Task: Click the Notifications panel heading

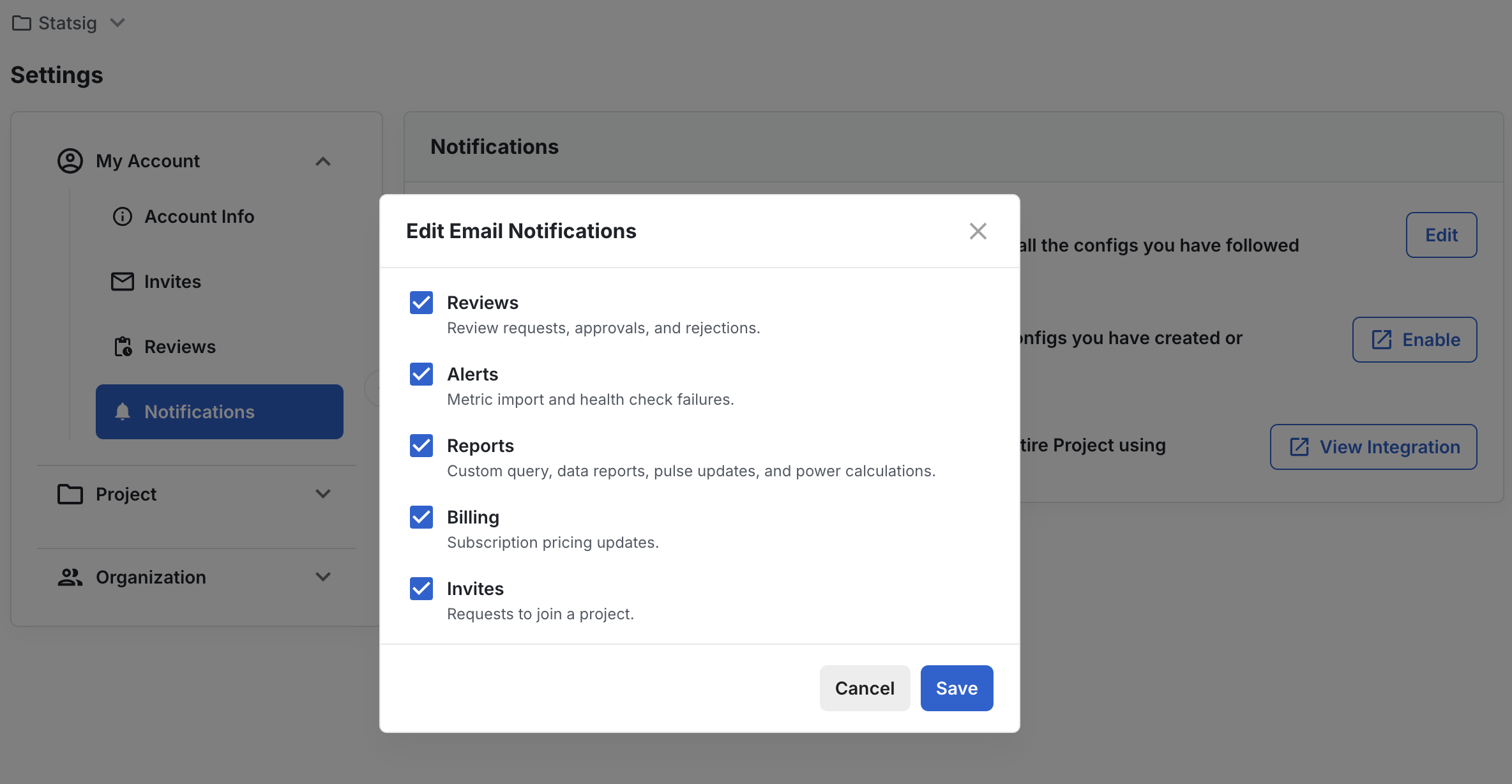Action: (x=494, y=147)
